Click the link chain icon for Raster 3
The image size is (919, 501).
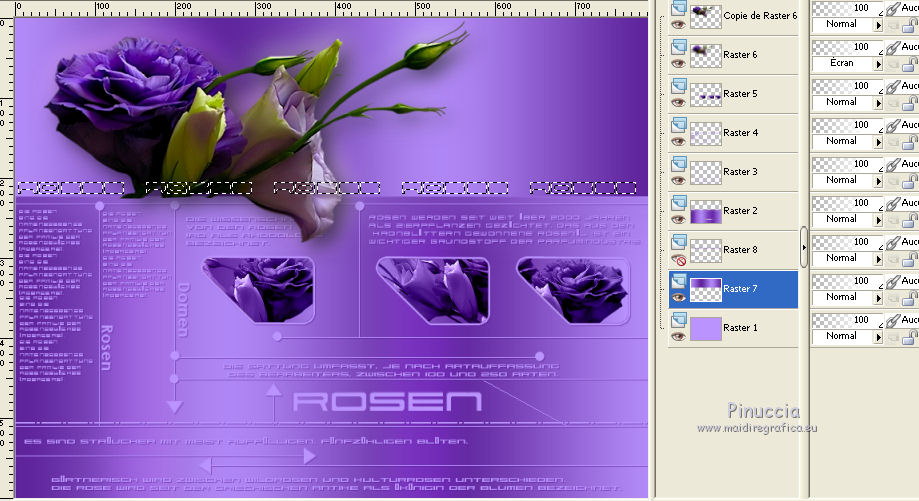[x=893, y=165]
